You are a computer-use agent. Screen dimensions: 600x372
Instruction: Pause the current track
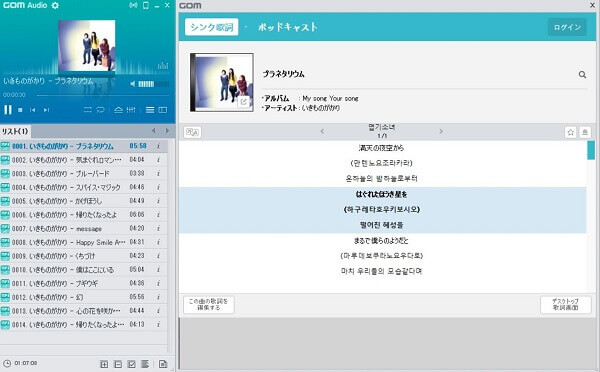pyautogui.click(x=8, y=110)
